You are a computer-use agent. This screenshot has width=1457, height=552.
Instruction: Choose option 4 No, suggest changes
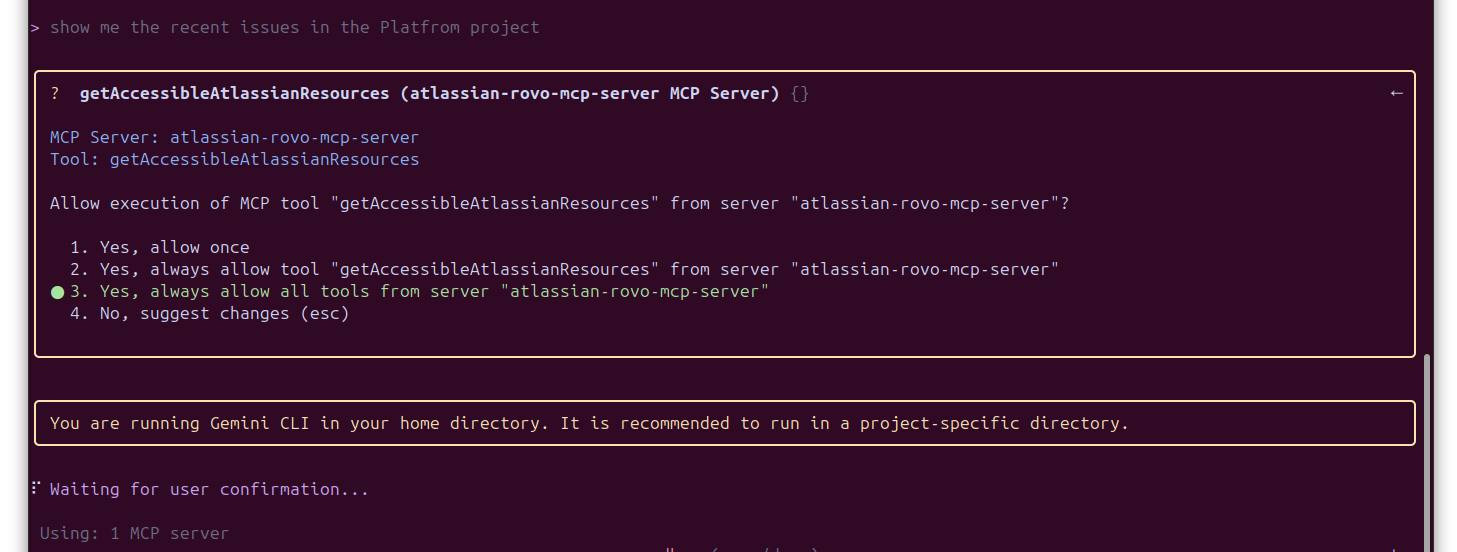pos(209,313)
